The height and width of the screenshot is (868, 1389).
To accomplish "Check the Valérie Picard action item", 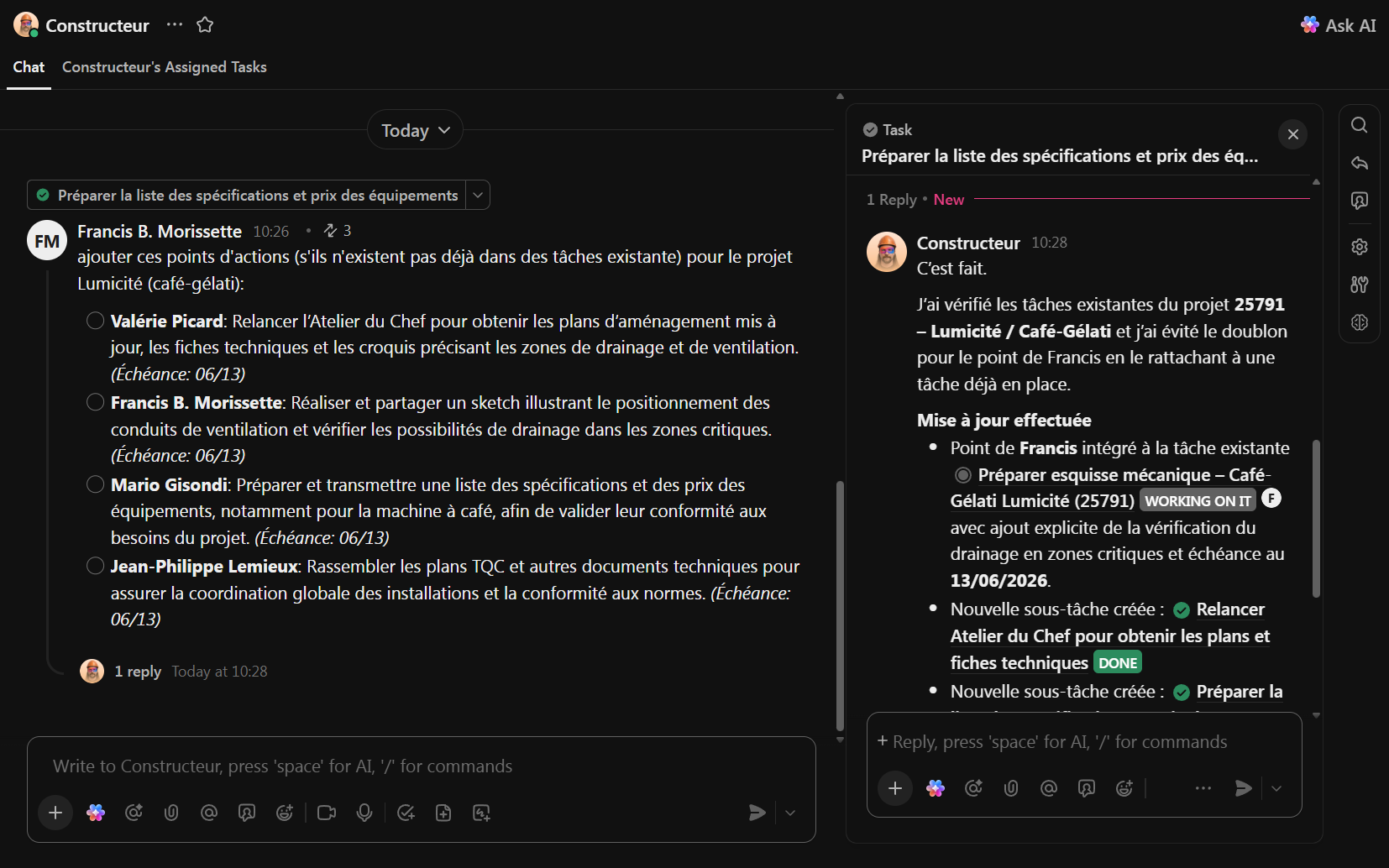I will tap(96, 321).
